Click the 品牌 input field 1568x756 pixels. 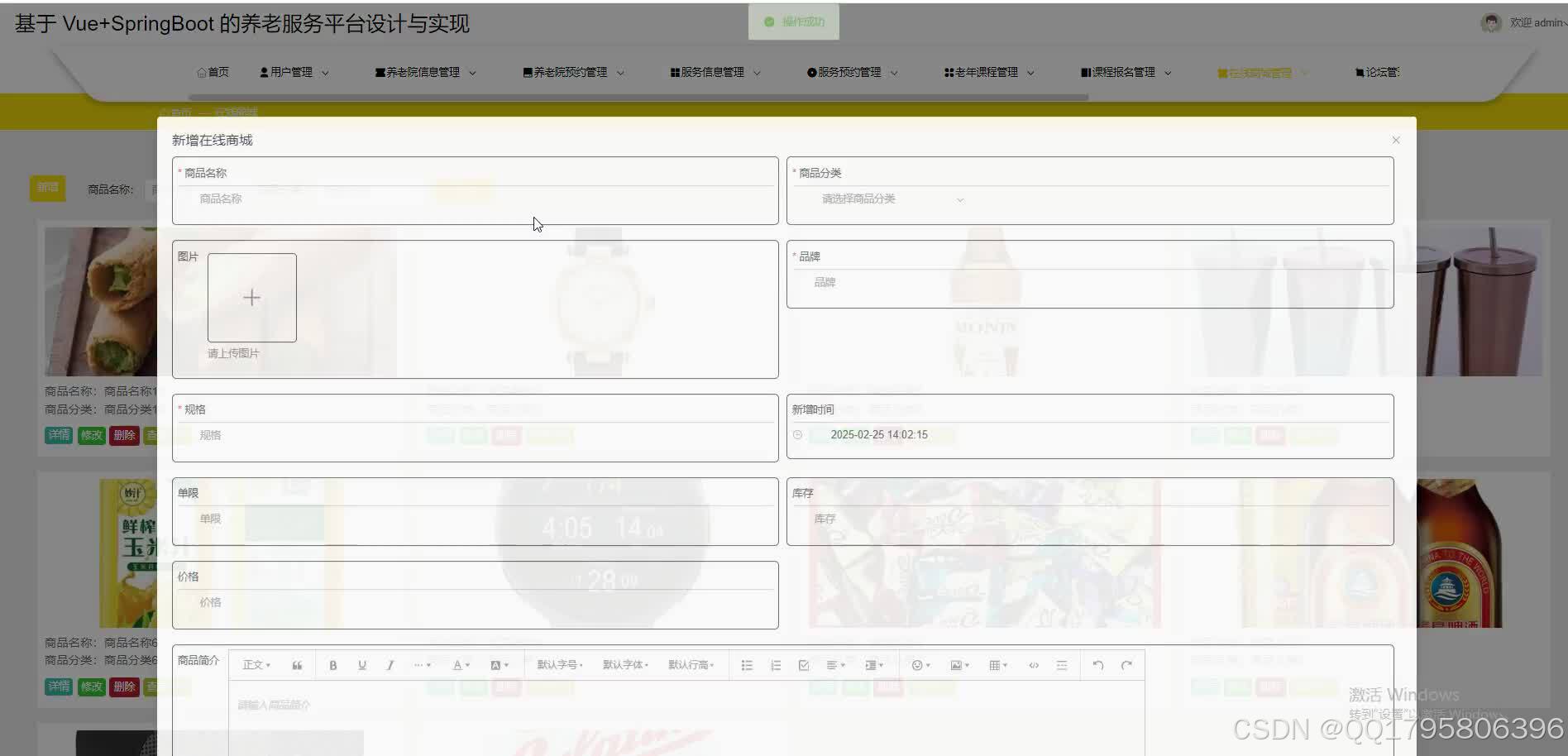(1090, 283)
